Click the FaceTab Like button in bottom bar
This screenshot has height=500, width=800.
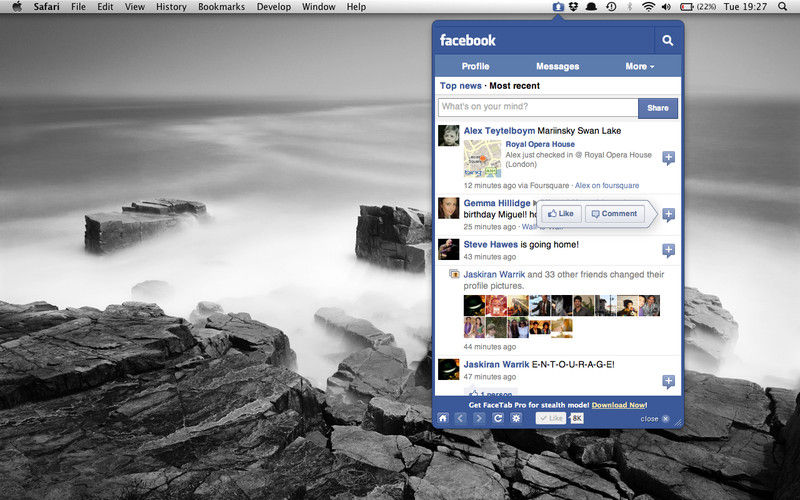point(551,418)
